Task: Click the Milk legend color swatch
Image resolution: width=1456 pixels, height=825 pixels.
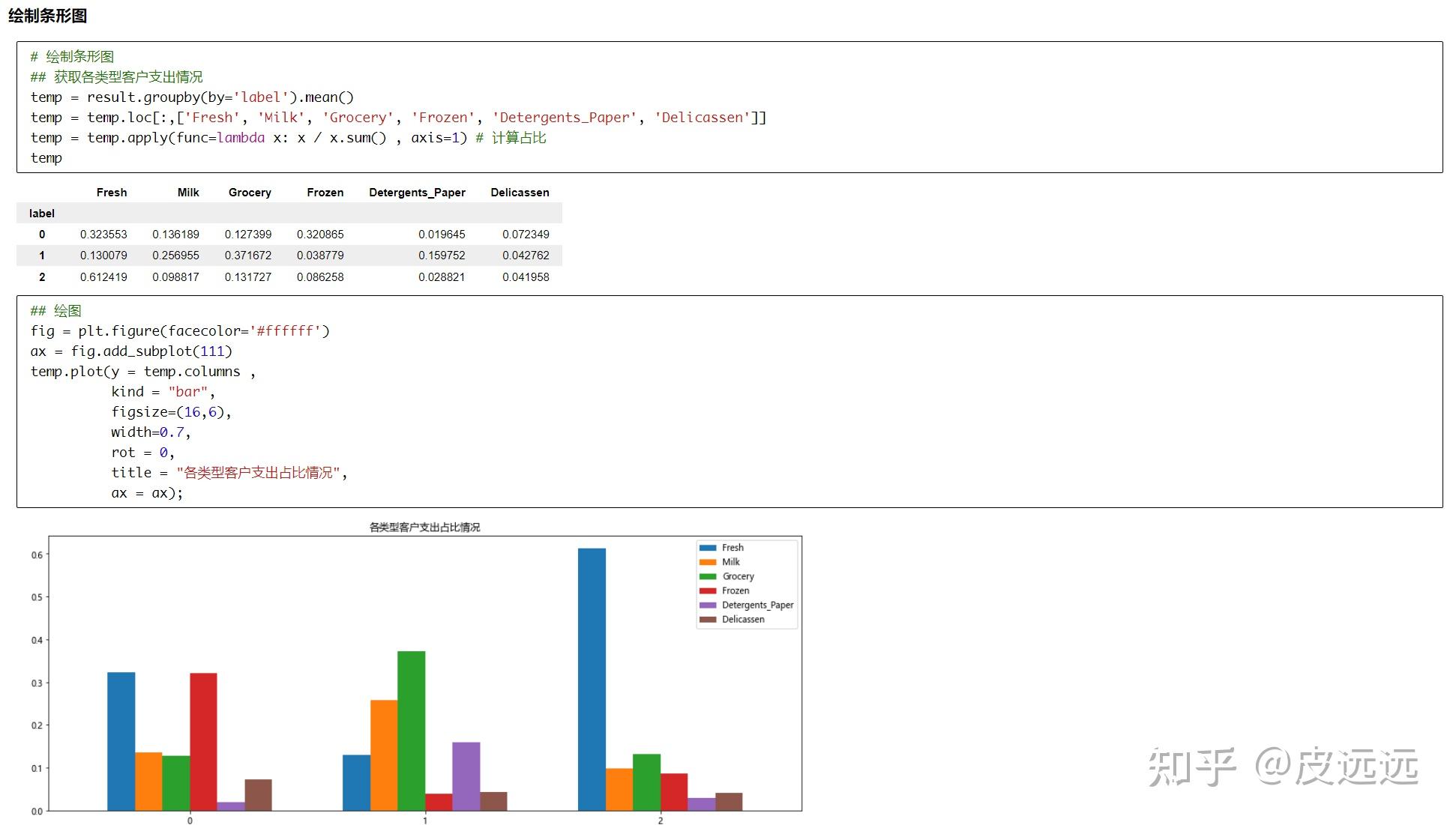Action: tap(708, 562)
